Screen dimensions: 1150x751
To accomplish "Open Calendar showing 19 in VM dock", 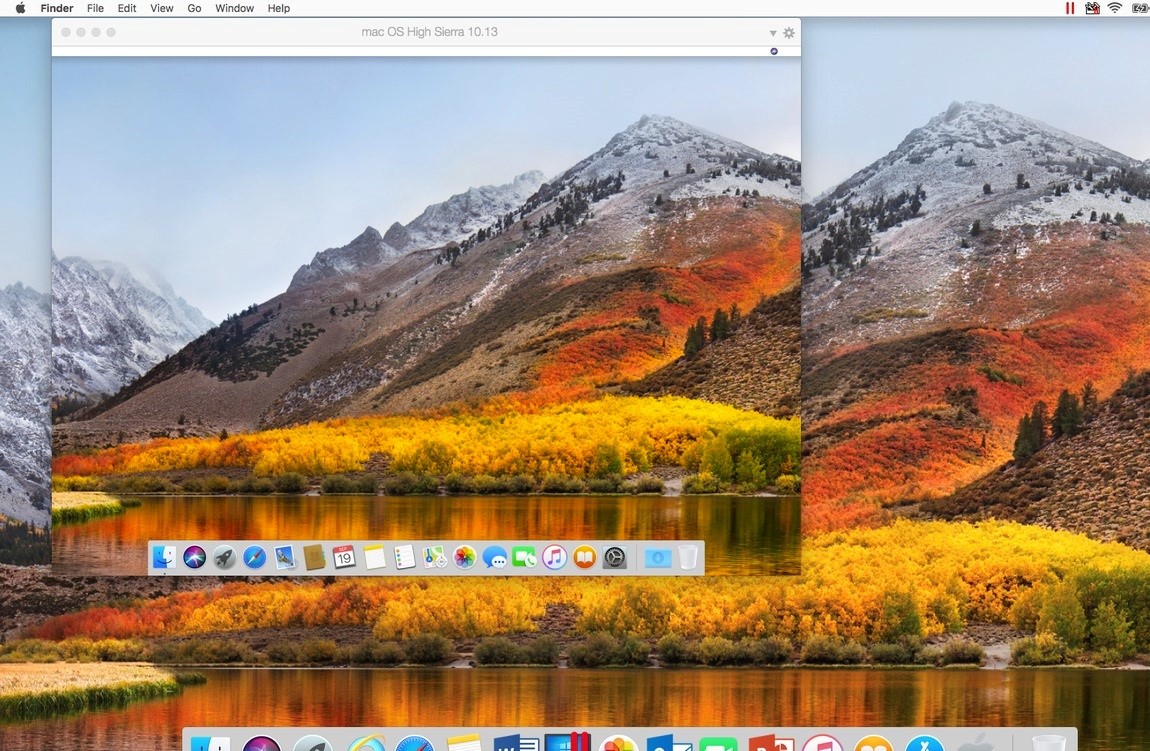I will pyautogui.click(x=344, y=557).
